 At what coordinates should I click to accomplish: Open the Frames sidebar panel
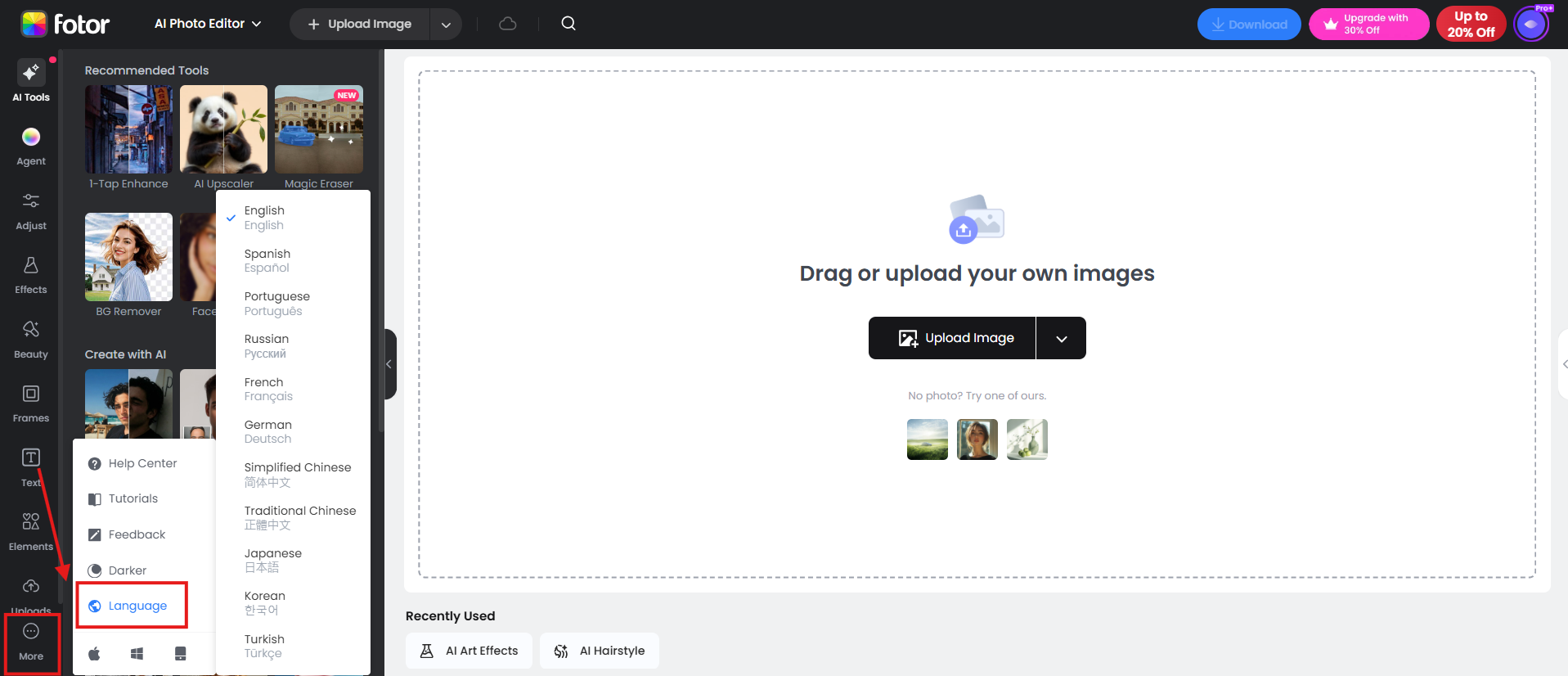point(31,403)
